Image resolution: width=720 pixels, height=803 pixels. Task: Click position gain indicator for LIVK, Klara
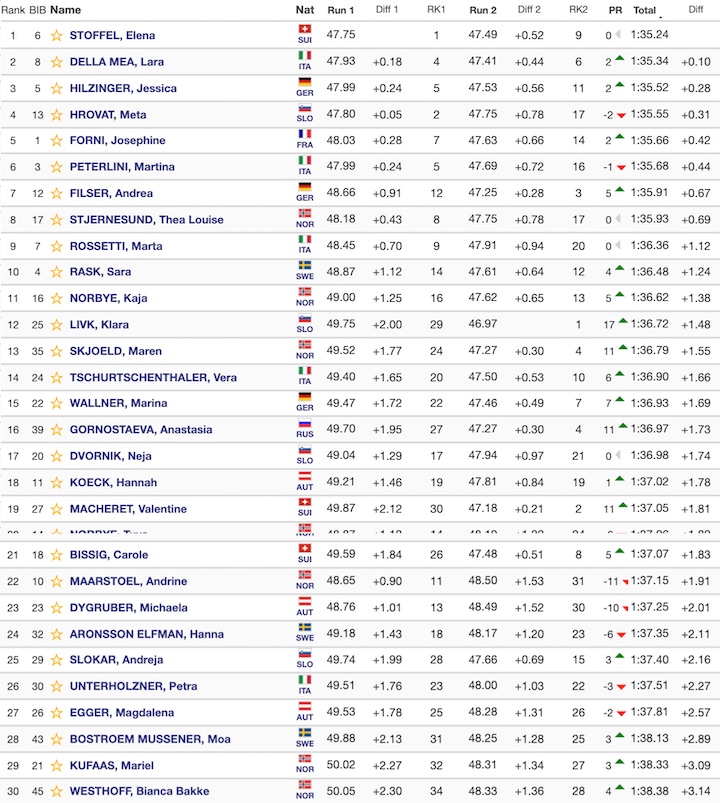click(623, 322)
